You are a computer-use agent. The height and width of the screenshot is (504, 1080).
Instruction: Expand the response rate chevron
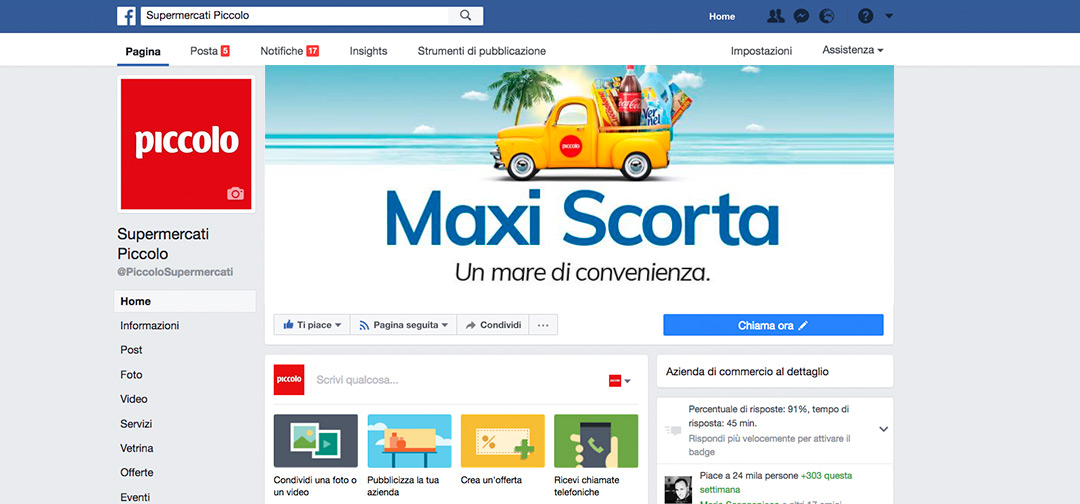pos(884,429)
